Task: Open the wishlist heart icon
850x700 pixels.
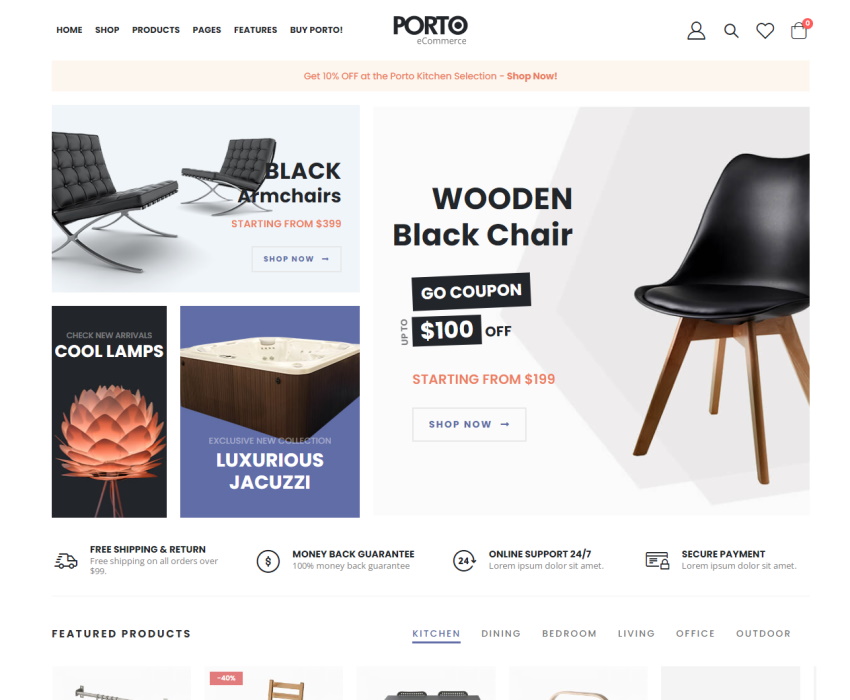Action: pyautogui.click(x=765, y=31)
